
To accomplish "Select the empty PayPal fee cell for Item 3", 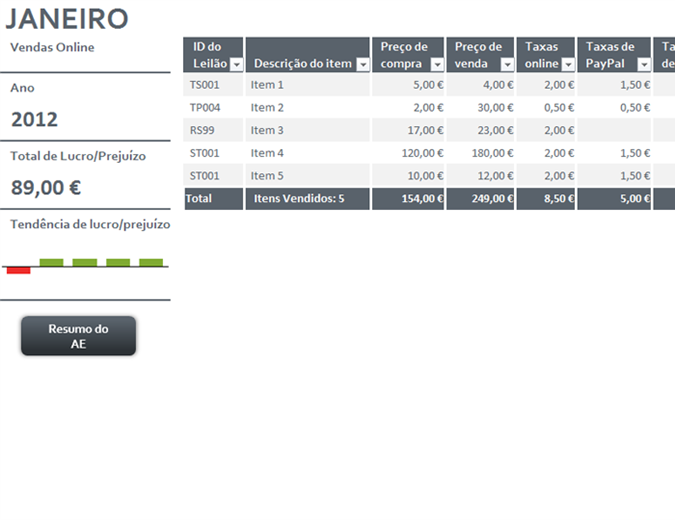I will (614, 130).
